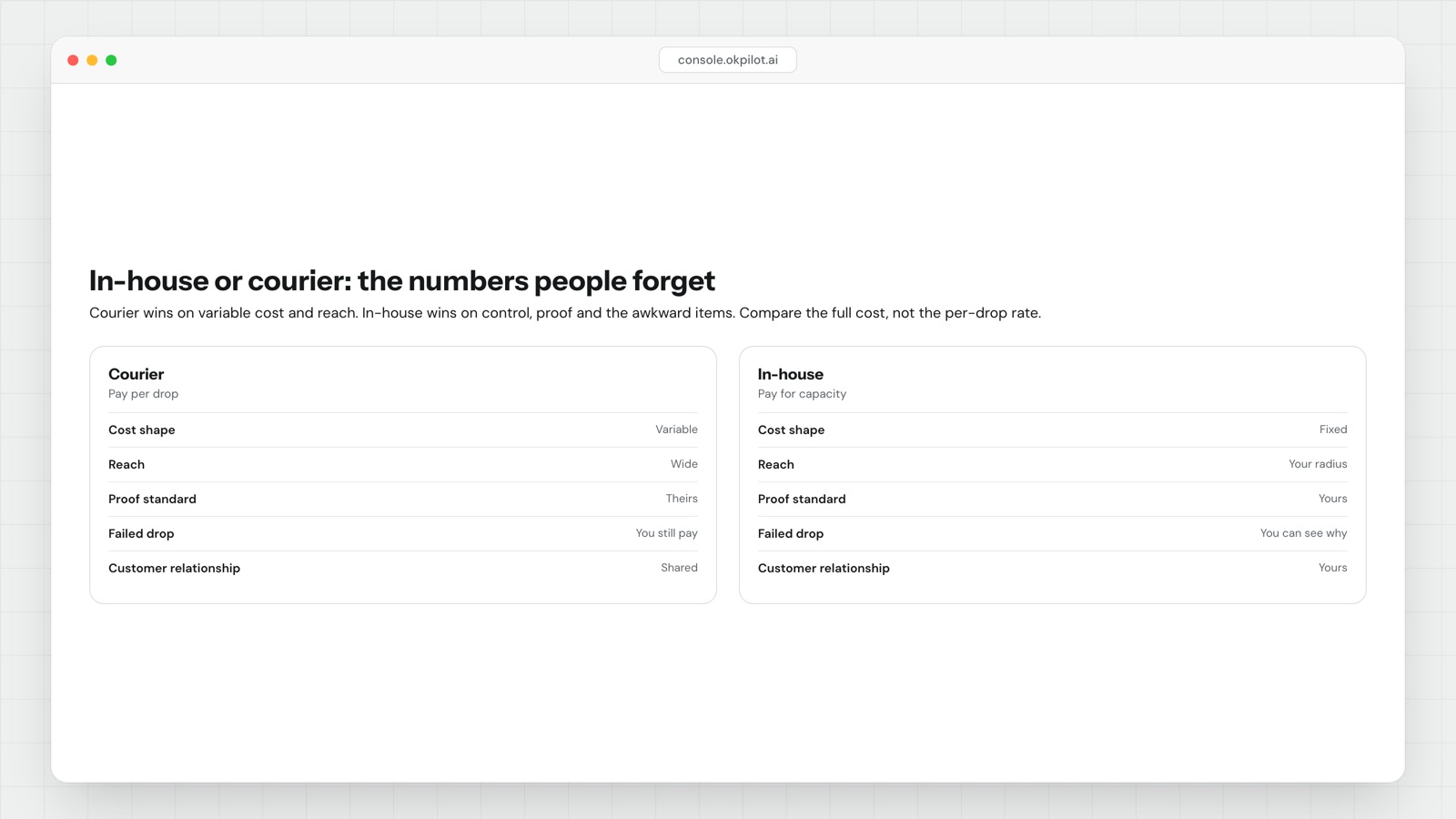Click 'Proof standard' in the Courier card
1456x819 pixels.
(152, 499)
